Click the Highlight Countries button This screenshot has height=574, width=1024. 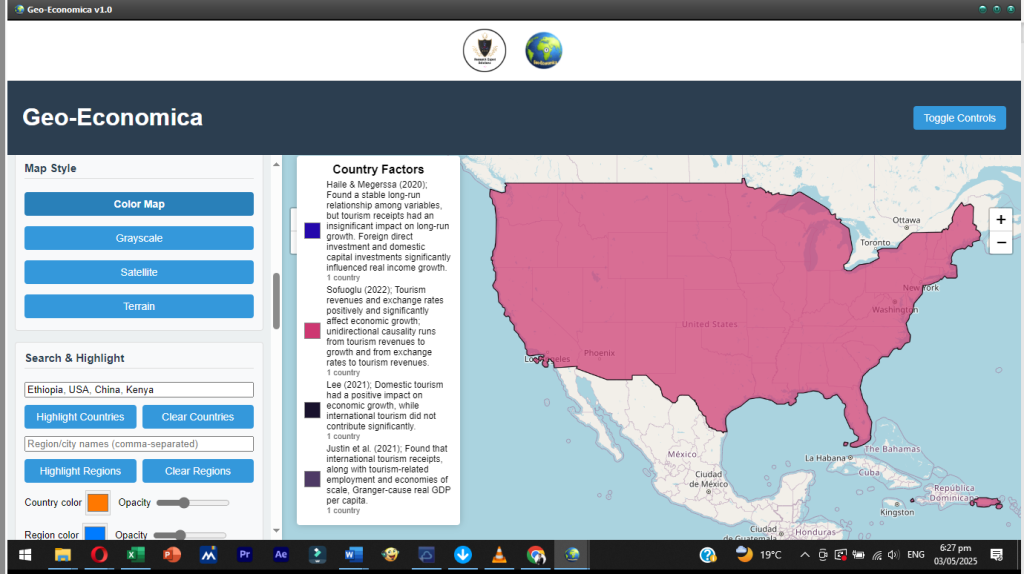click(x=80, y=417)
